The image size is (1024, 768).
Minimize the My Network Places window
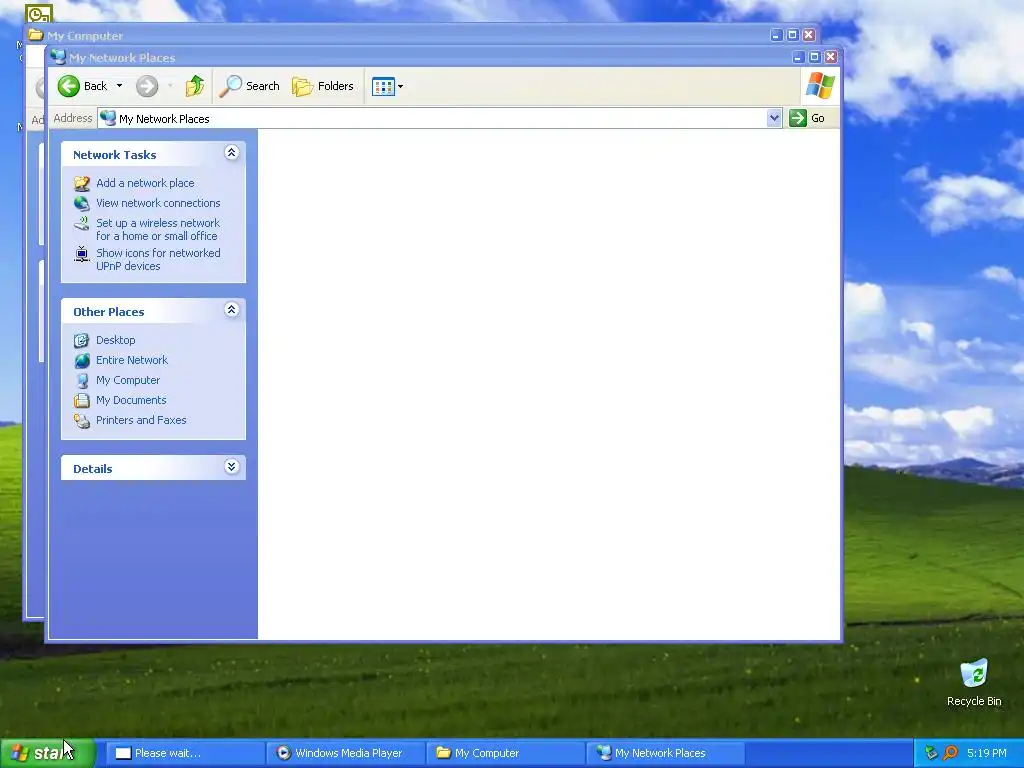798,57
